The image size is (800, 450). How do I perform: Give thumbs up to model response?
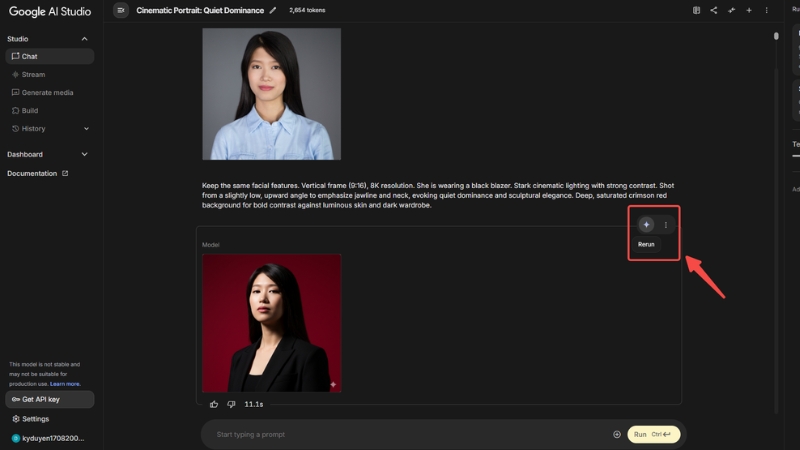[214, 404]
